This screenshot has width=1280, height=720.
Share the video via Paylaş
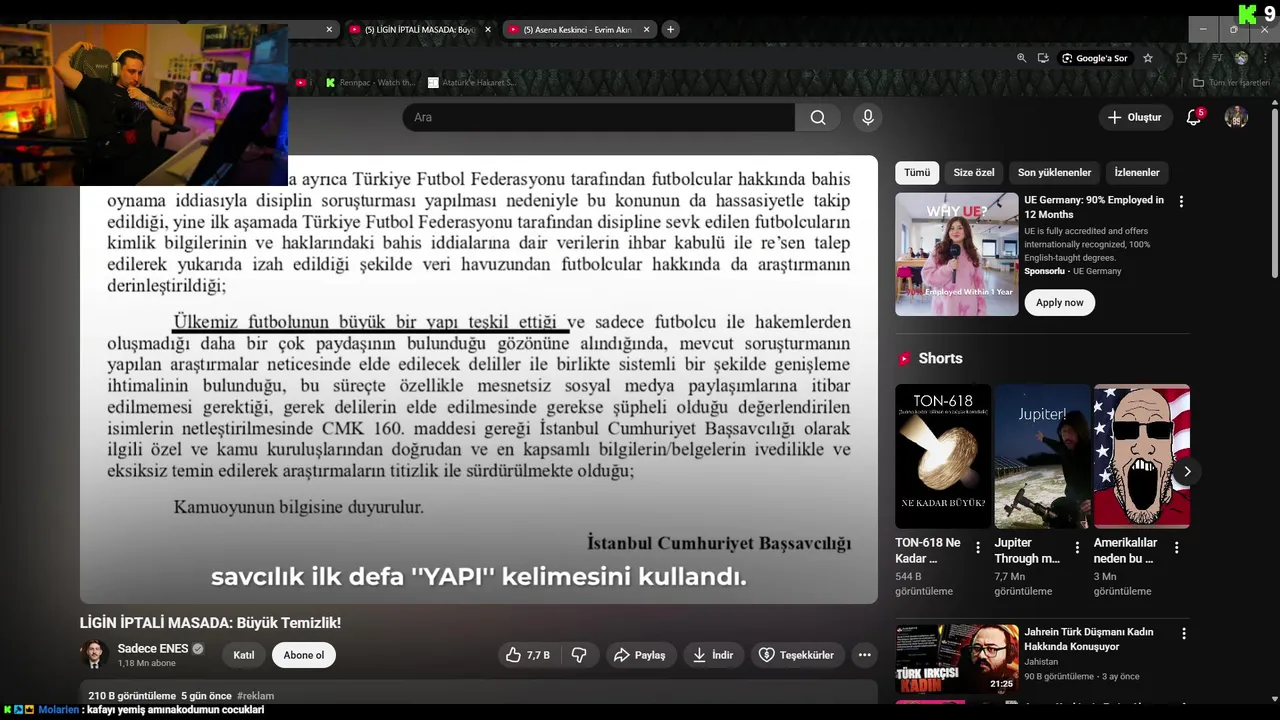639,655
